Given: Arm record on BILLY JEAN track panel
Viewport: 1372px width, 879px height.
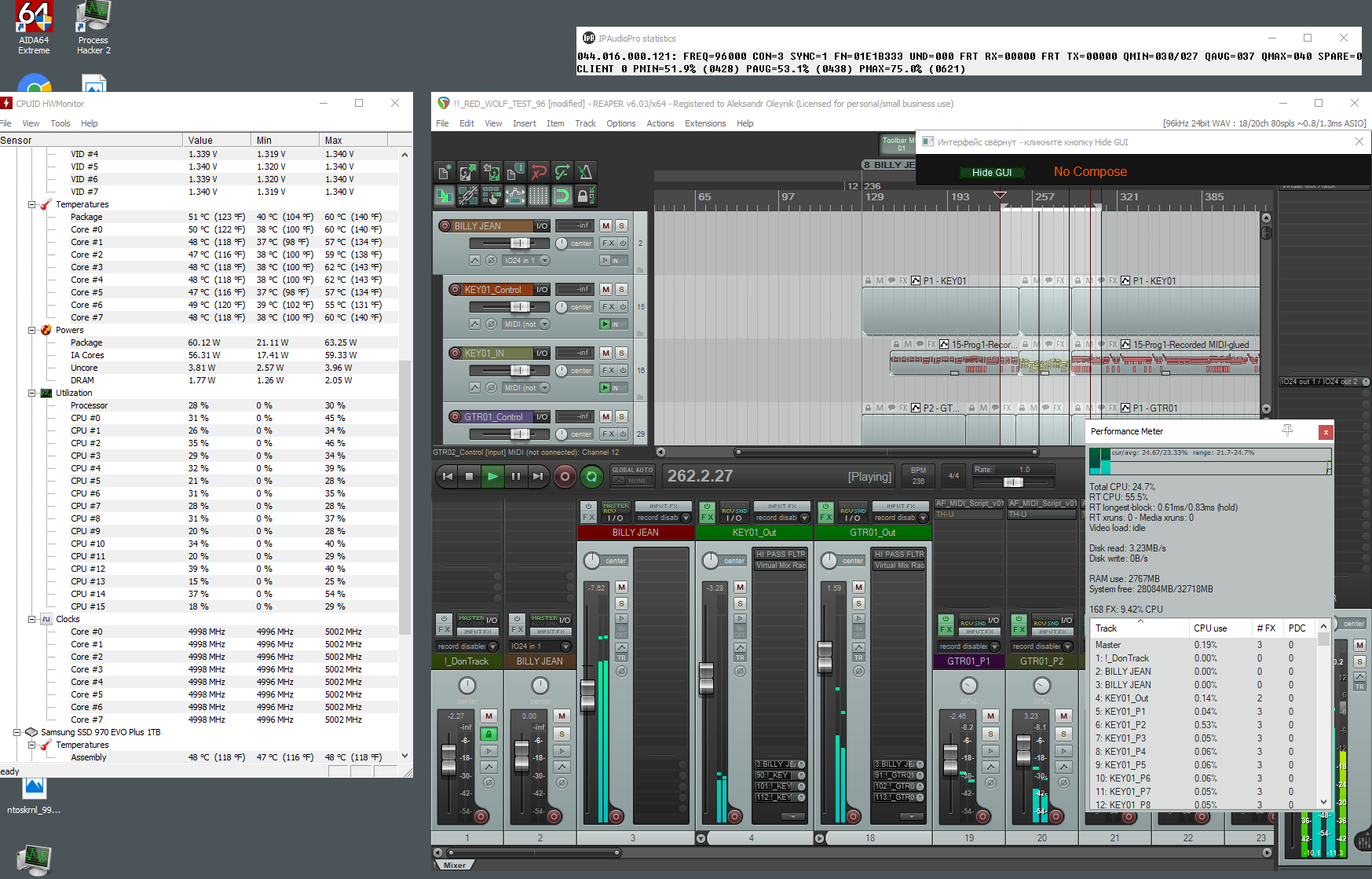Looking at the screenshot, I should [x=445, y=226].
